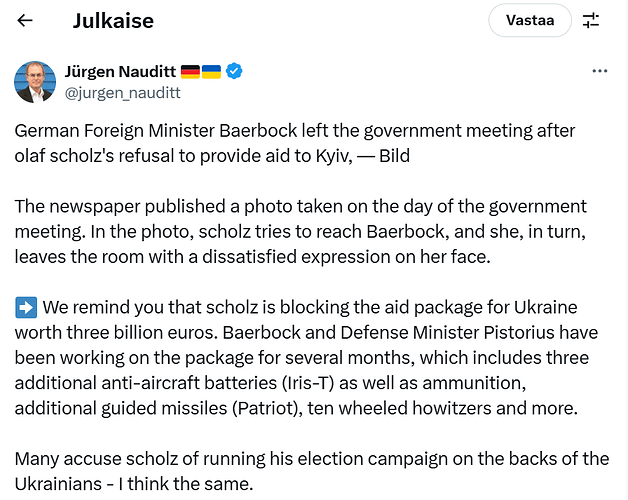Click the Ukrainian flag emoji
The height and width of the screenshot is (500, 628).
[211, 72]
